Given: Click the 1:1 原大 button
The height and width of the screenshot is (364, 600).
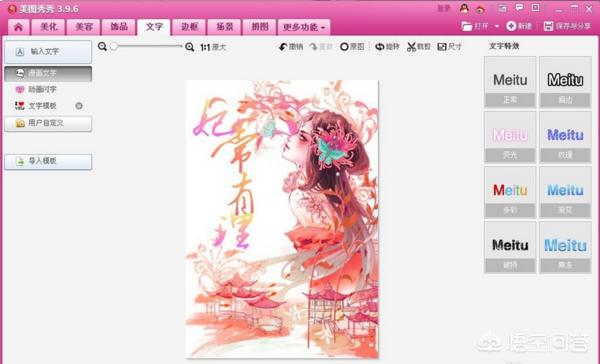Looking at the screenshot, I should point(213,47).
